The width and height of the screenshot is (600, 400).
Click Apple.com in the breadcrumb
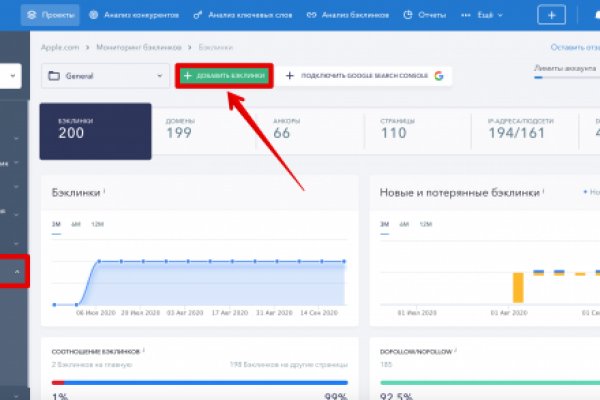pyautogui.click(x=62, y=47)
